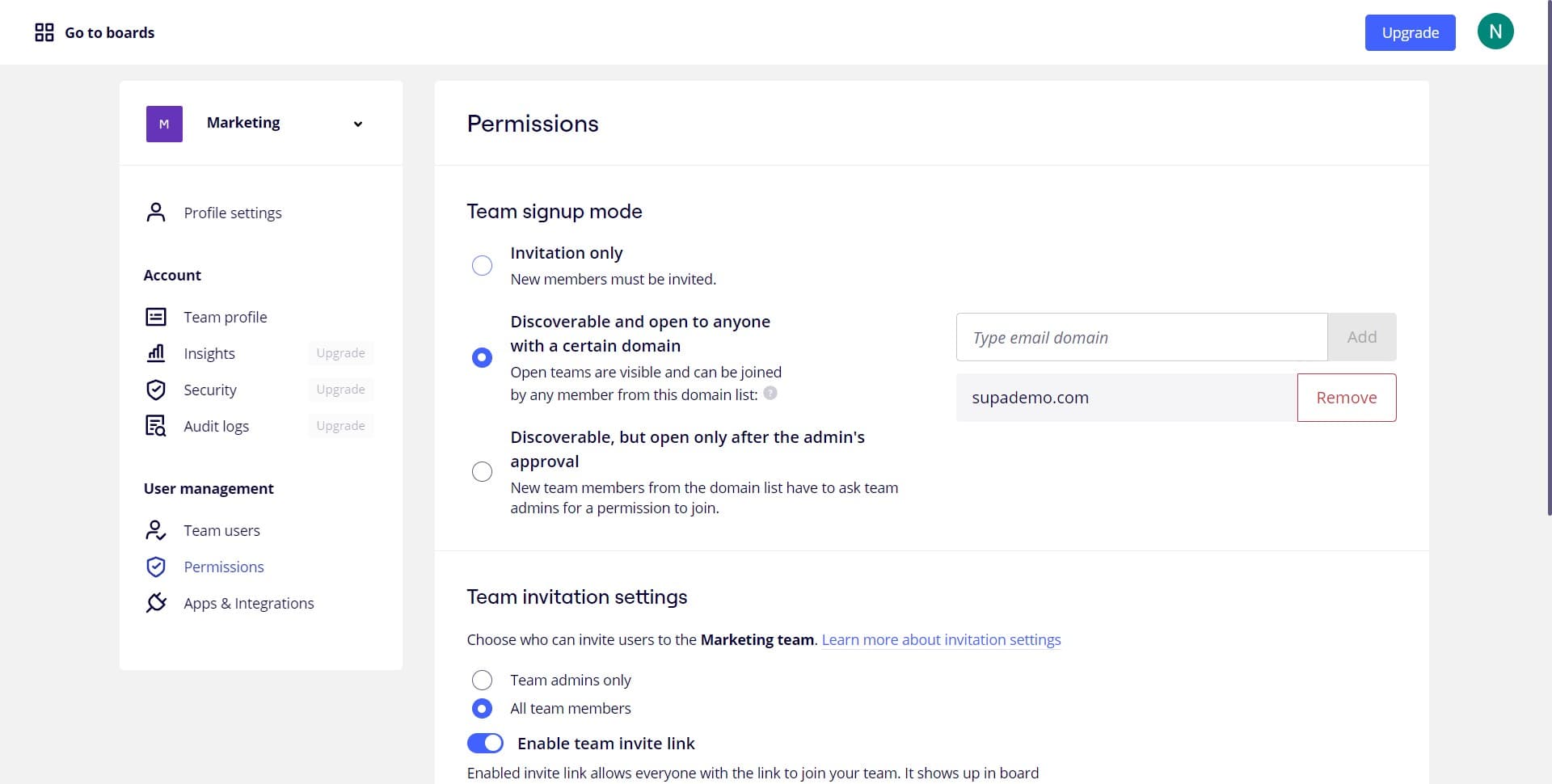This screenshot has height=784, width=1552.
Task: Click the Permissions shield icon
Action: [155, 567]
